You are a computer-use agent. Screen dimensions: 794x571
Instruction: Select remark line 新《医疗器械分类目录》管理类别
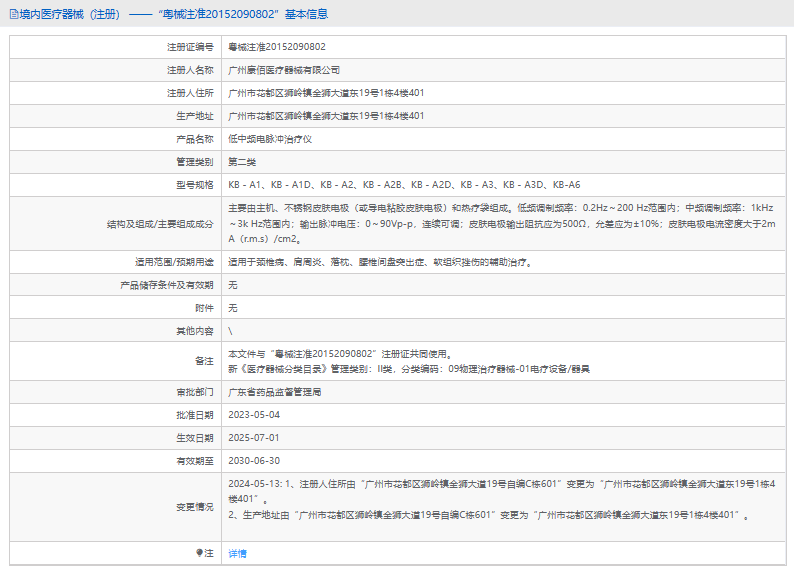point(409,369)
